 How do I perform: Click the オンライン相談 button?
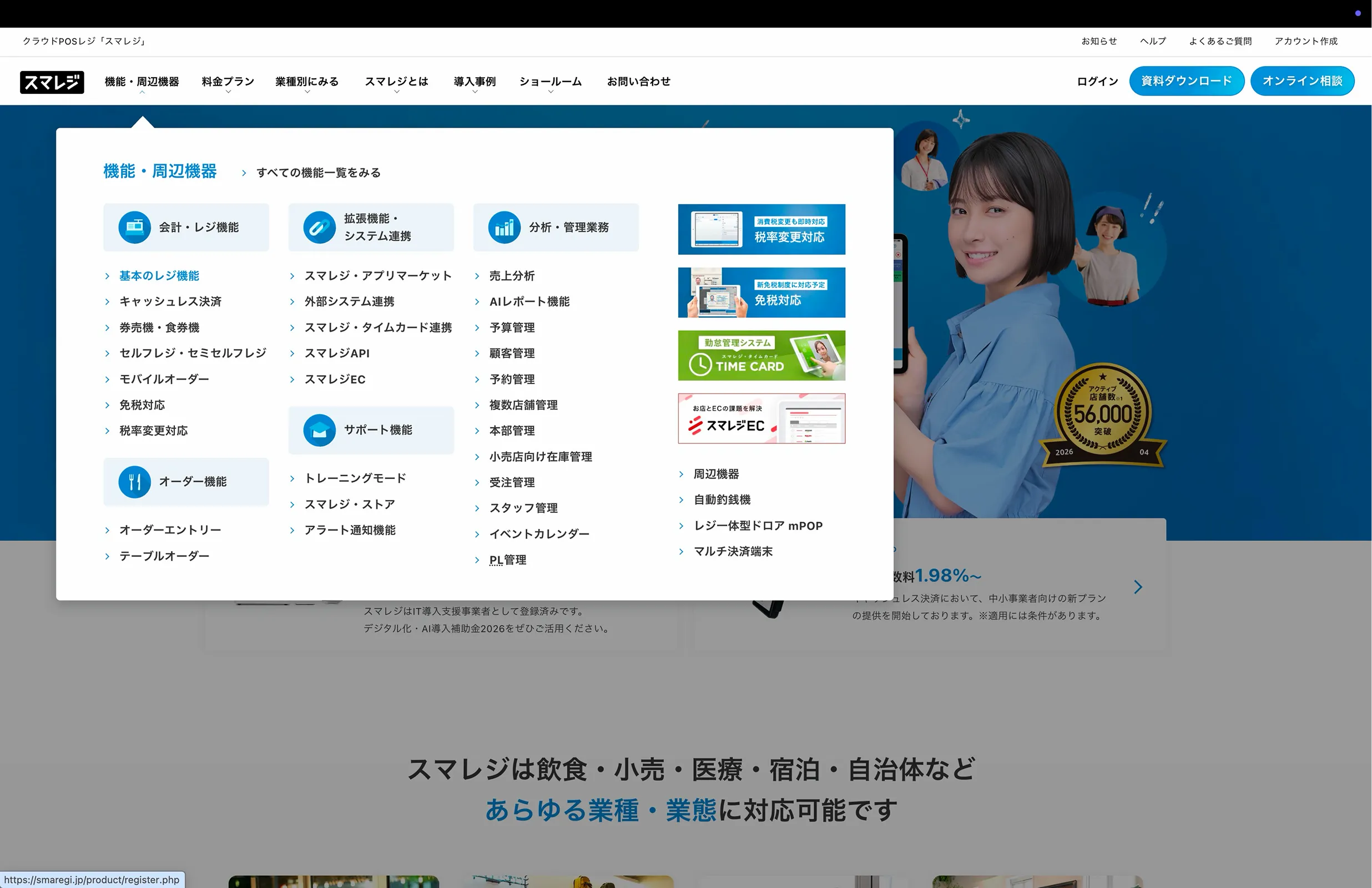pos(1303,81)
